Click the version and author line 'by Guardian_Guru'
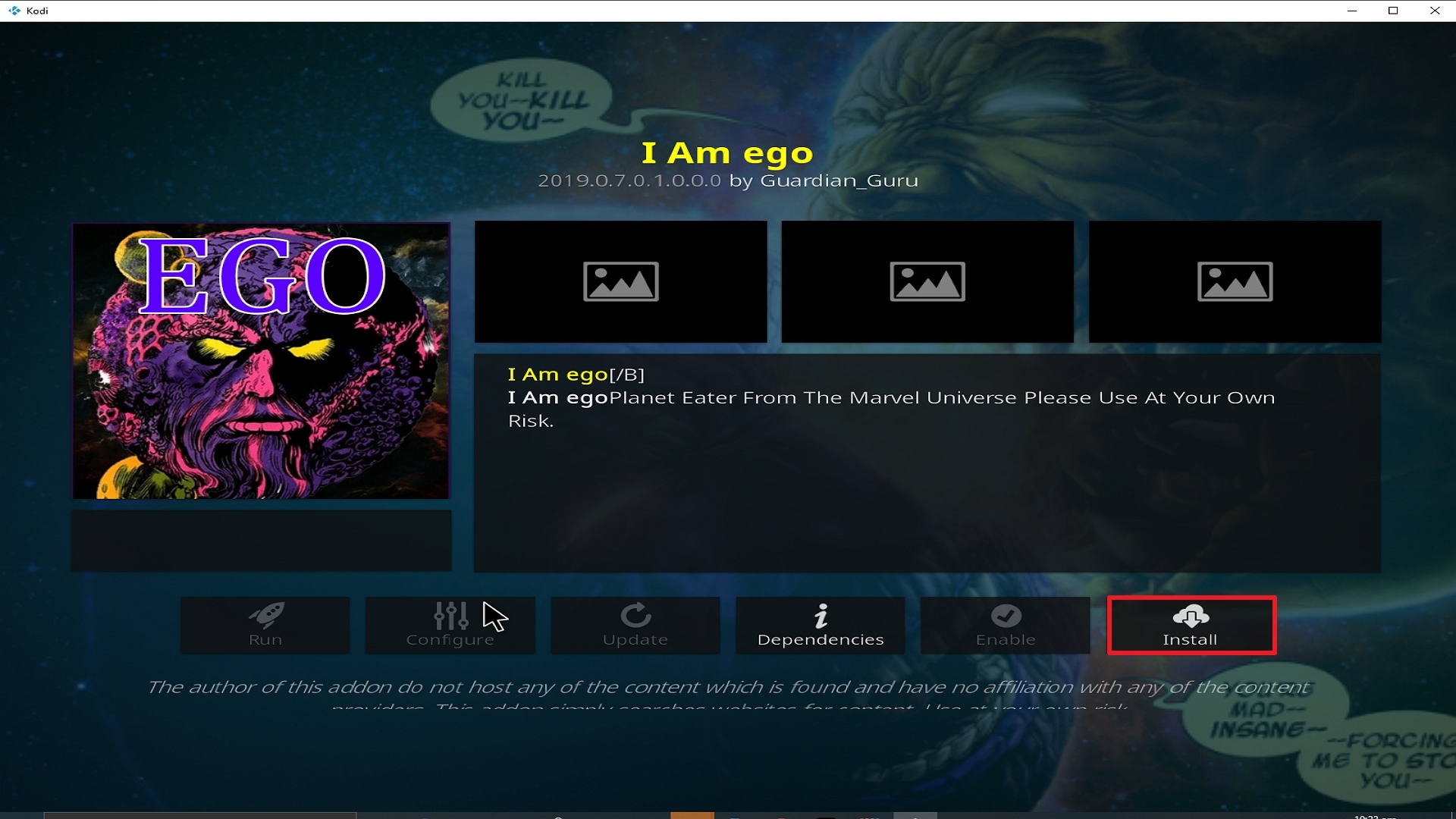This screenshot has height=819, width=1456. (728, 180)
